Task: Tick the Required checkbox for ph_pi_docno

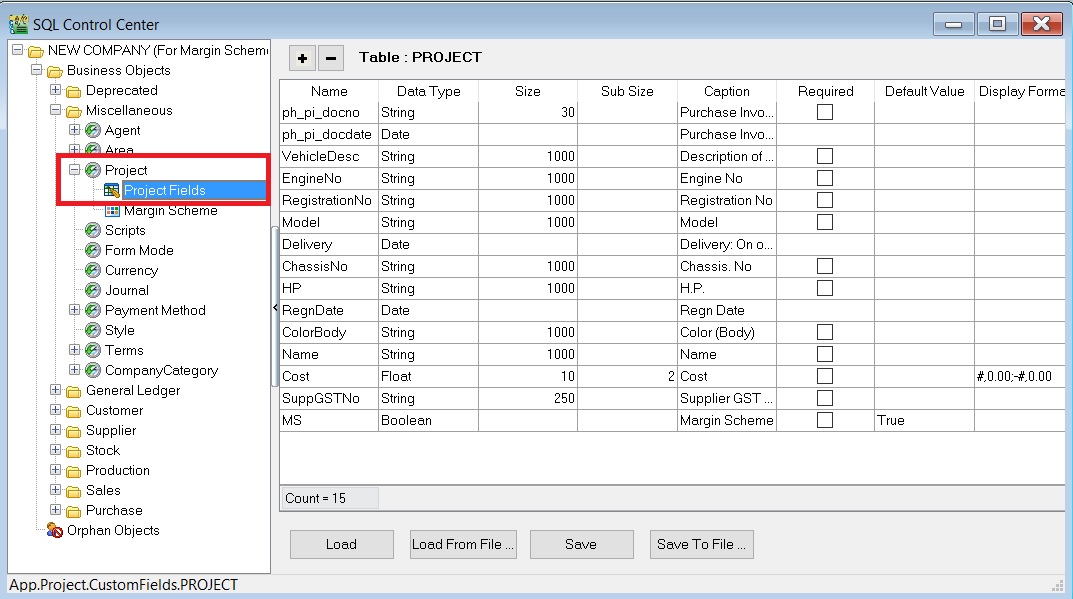Action: tap(825, 112)
